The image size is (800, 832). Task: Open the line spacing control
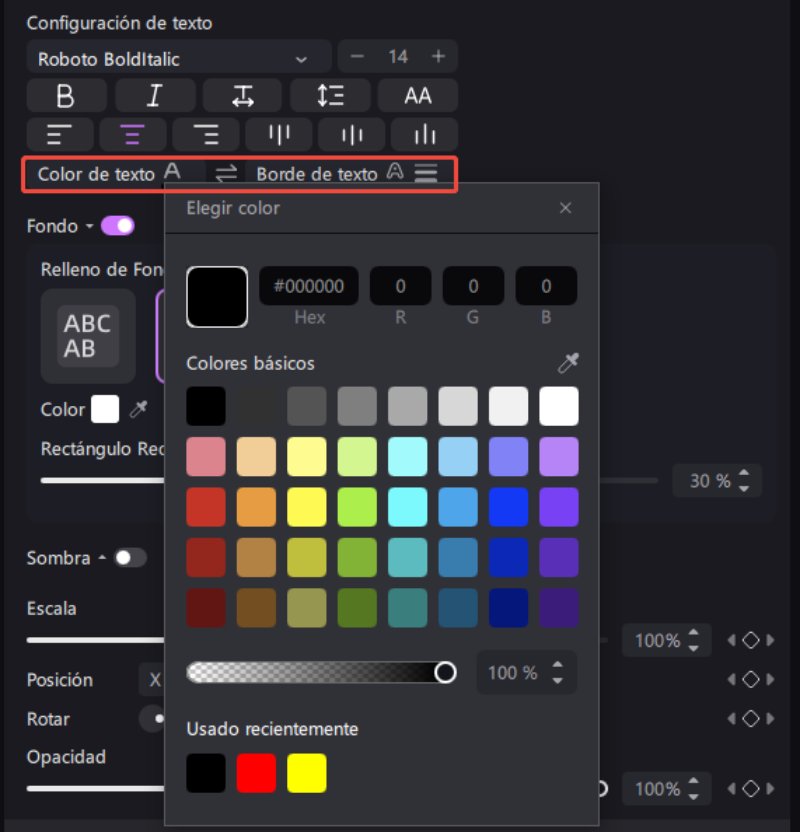coord(330,95)
